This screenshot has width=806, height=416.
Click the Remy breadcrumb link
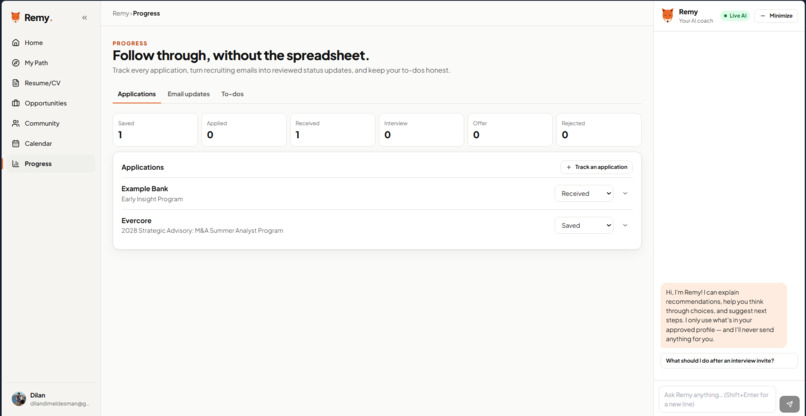pos(121,13)
